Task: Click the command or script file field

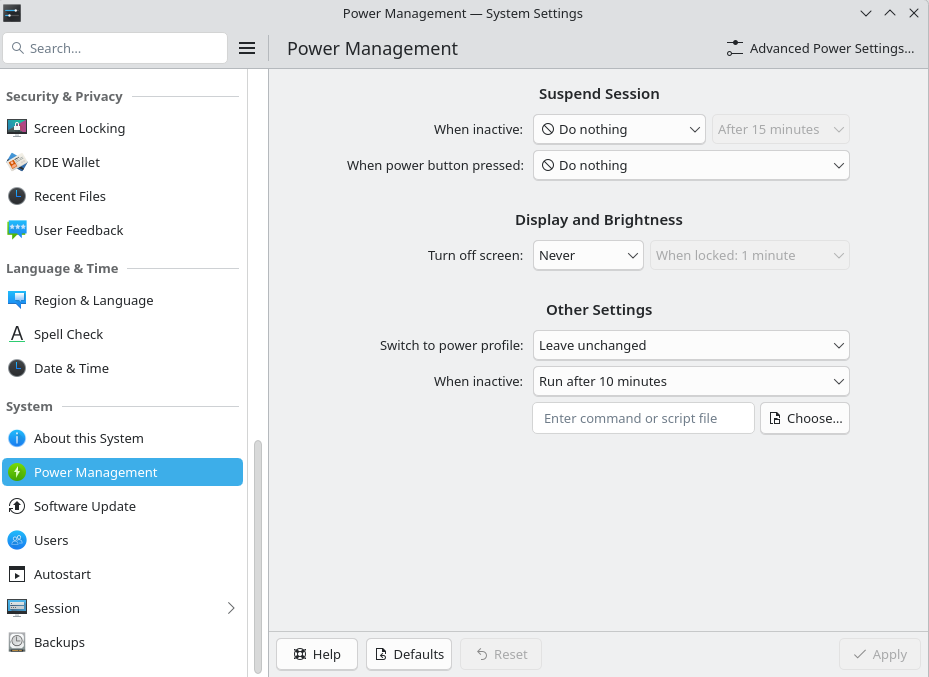Action: [x=643, y=418]
